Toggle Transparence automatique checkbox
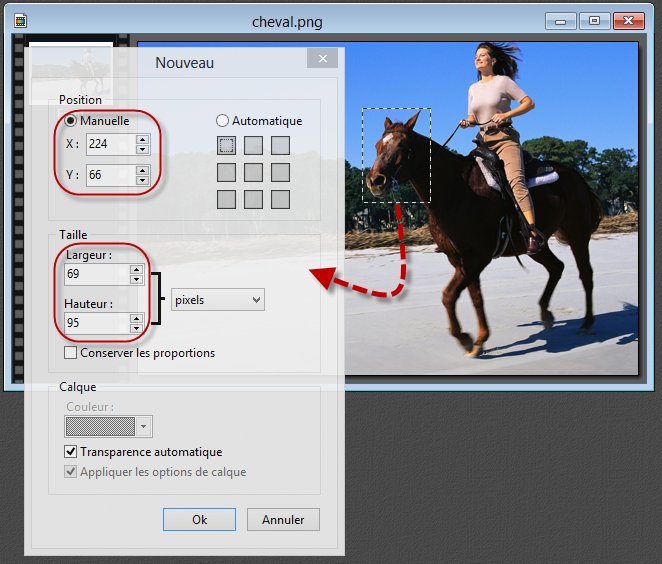Image resolution: width=662 pixels, height=564 pixels. (71, 451)
